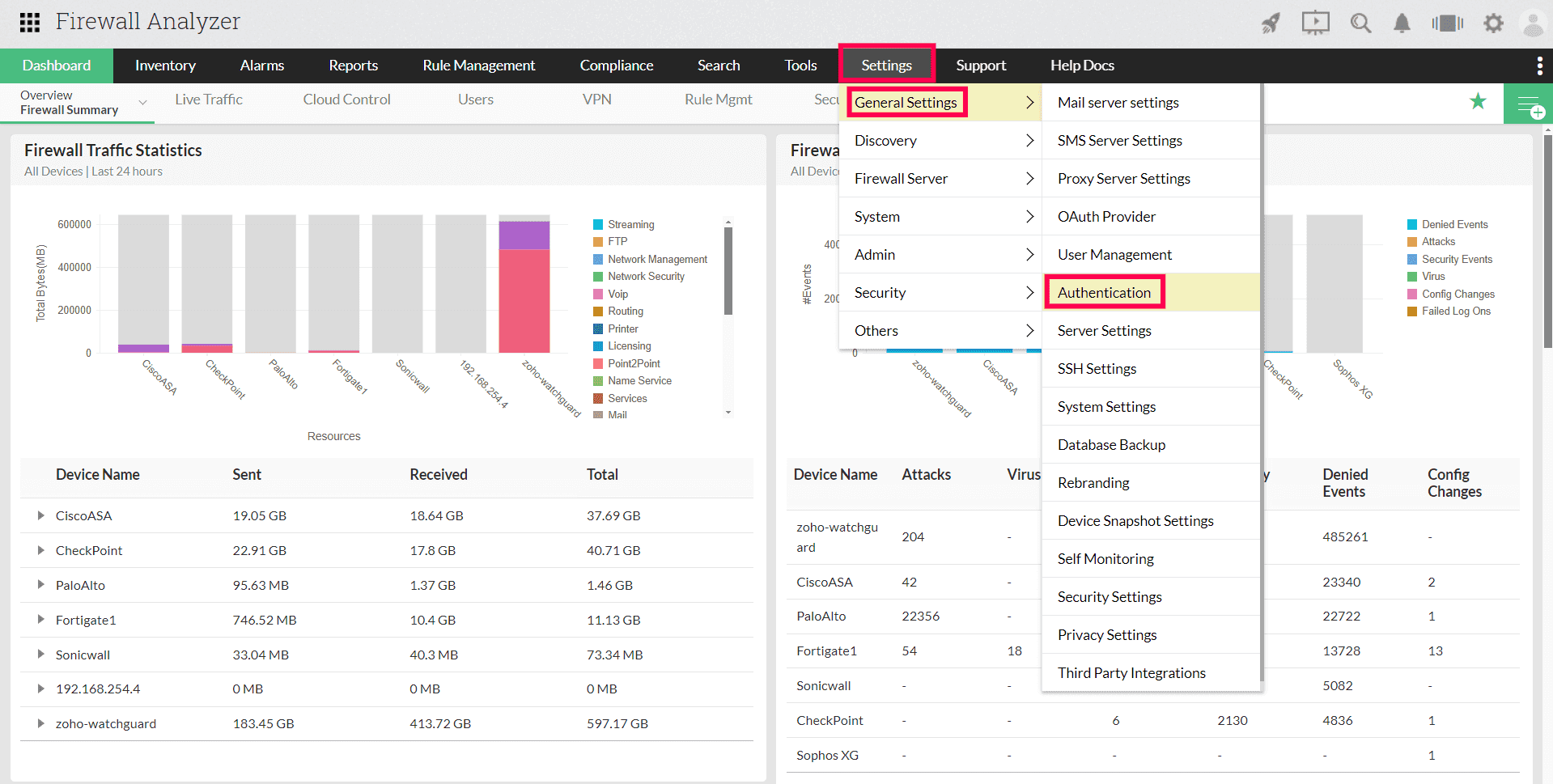Expand the Overview Firewall Summary dropdown
This screenshot has width=1553, height=784.
[x=143, y=104]
